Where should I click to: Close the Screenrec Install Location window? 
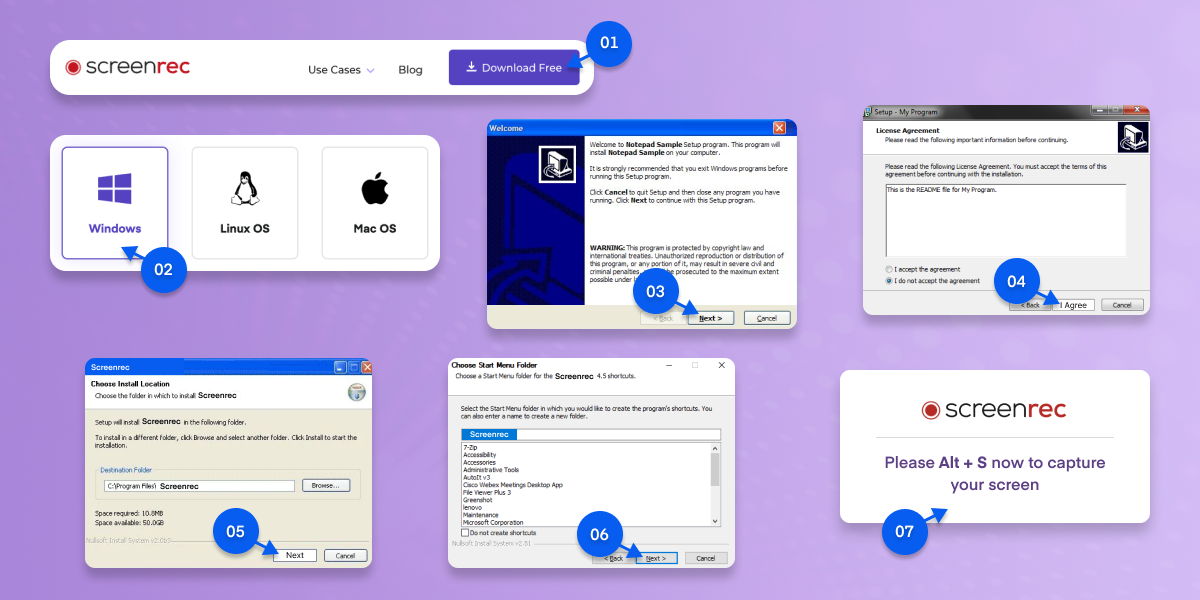tap(366, 367)
